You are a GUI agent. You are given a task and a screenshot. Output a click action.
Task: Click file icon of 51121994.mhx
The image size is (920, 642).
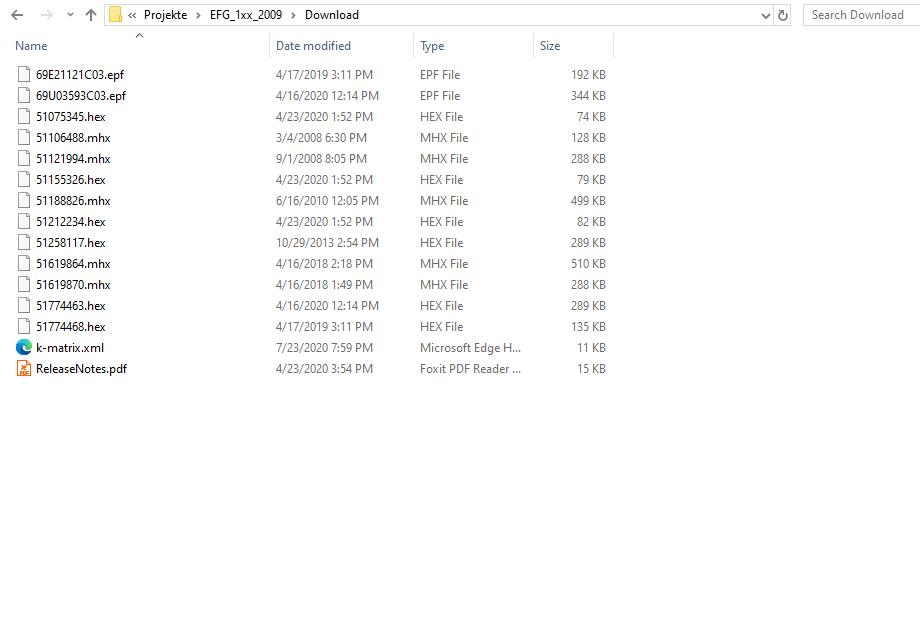(x=23, y=158)
